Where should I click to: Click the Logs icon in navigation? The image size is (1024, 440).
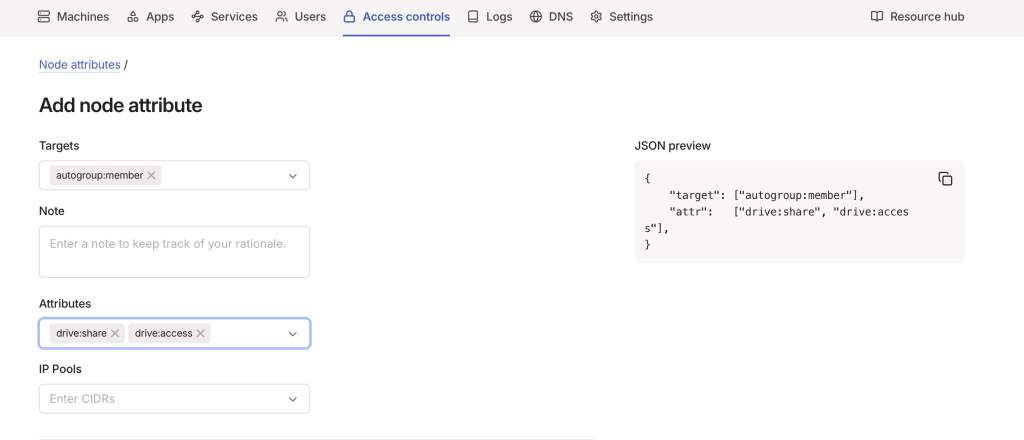(473, 17)
